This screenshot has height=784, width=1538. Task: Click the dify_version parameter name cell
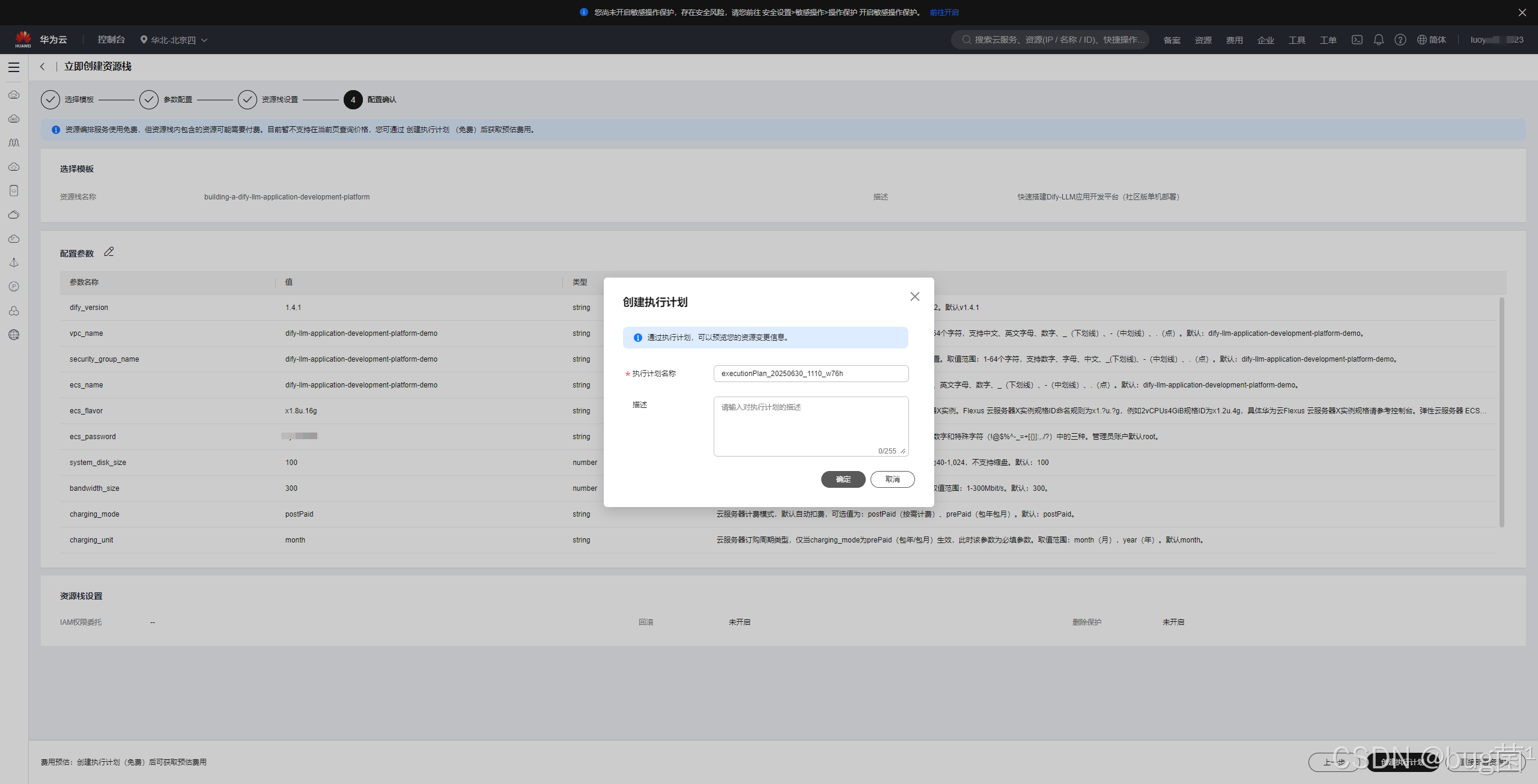pyautogui.click(x=89, y=308)
